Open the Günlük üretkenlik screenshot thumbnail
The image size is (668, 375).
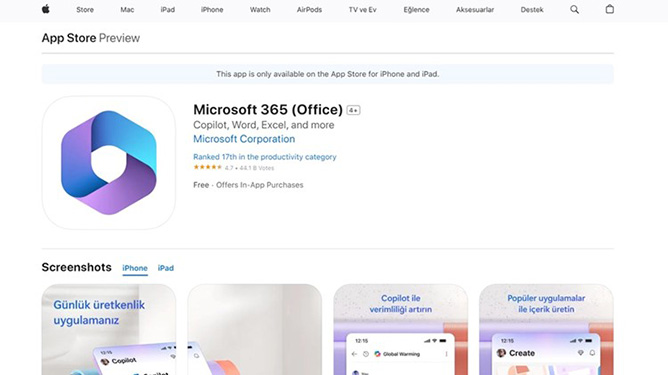[109, 329]
